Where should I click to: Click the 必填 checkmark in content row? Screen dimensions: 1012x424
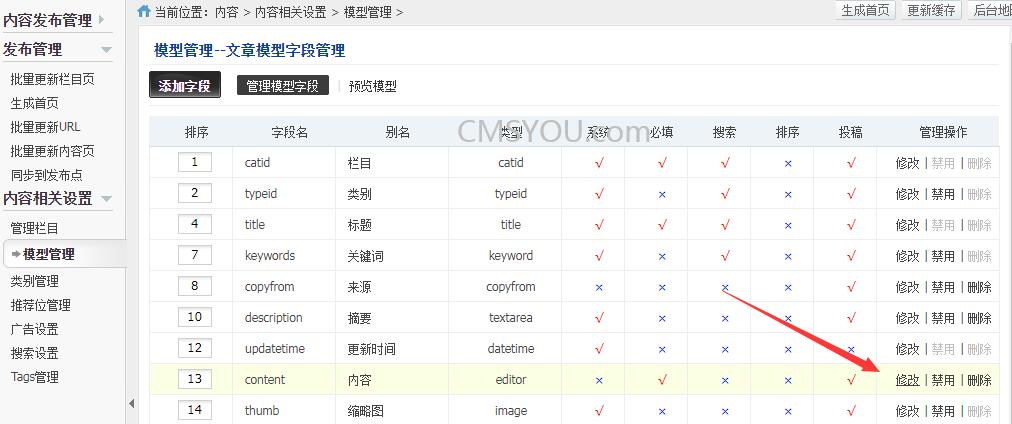tap(662, 380)
